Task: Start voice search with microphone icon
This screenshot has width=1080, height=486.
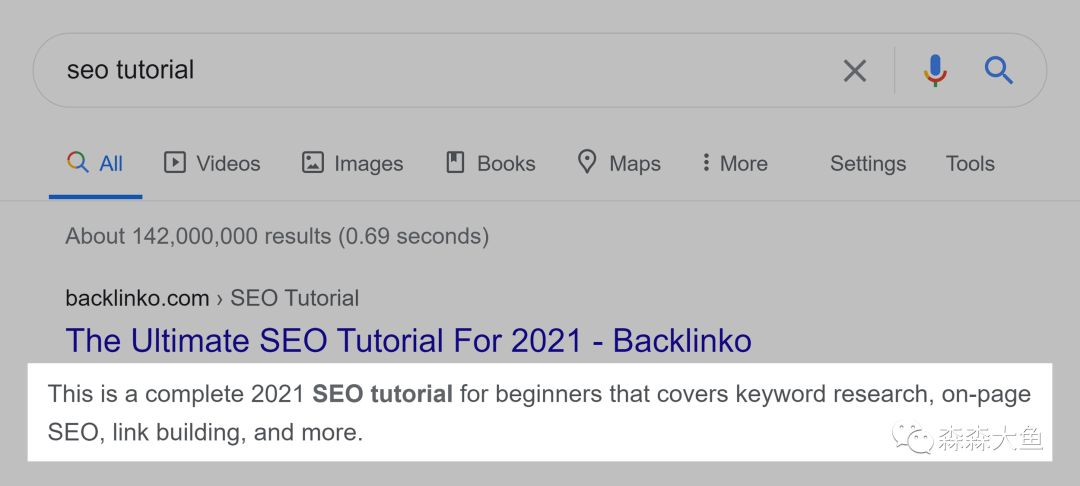Action: 935,70
